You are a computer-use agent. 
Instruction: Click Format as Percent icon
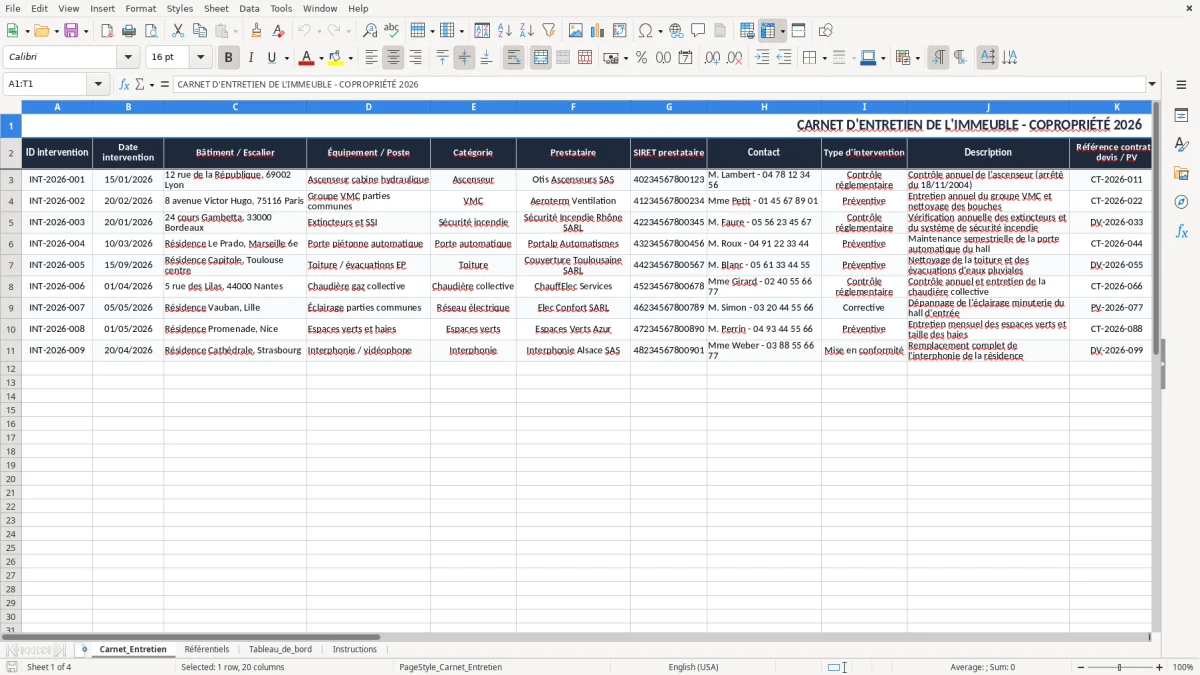pos(641,58)
